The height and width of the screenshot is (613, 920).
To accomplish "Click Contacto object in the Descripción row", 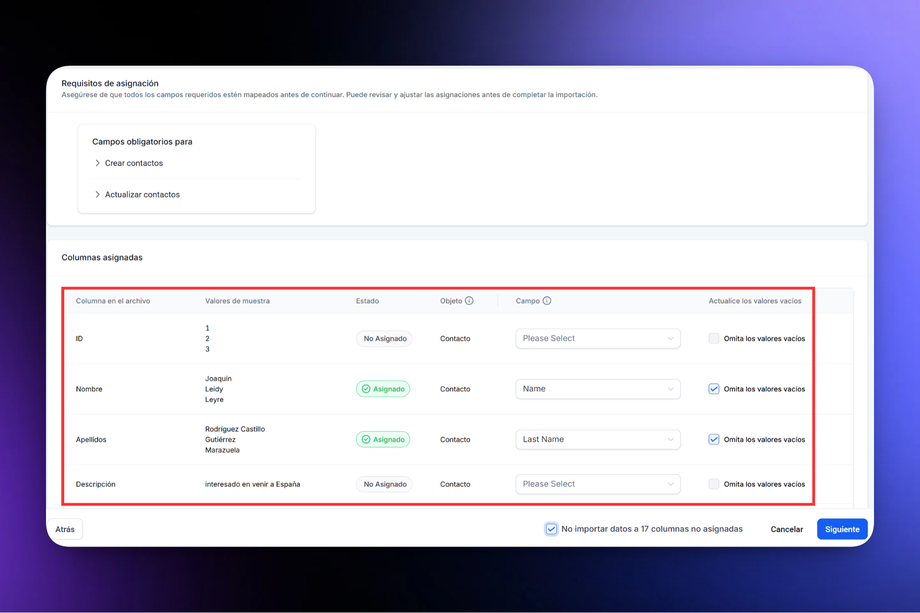I will tap(455, 484).
